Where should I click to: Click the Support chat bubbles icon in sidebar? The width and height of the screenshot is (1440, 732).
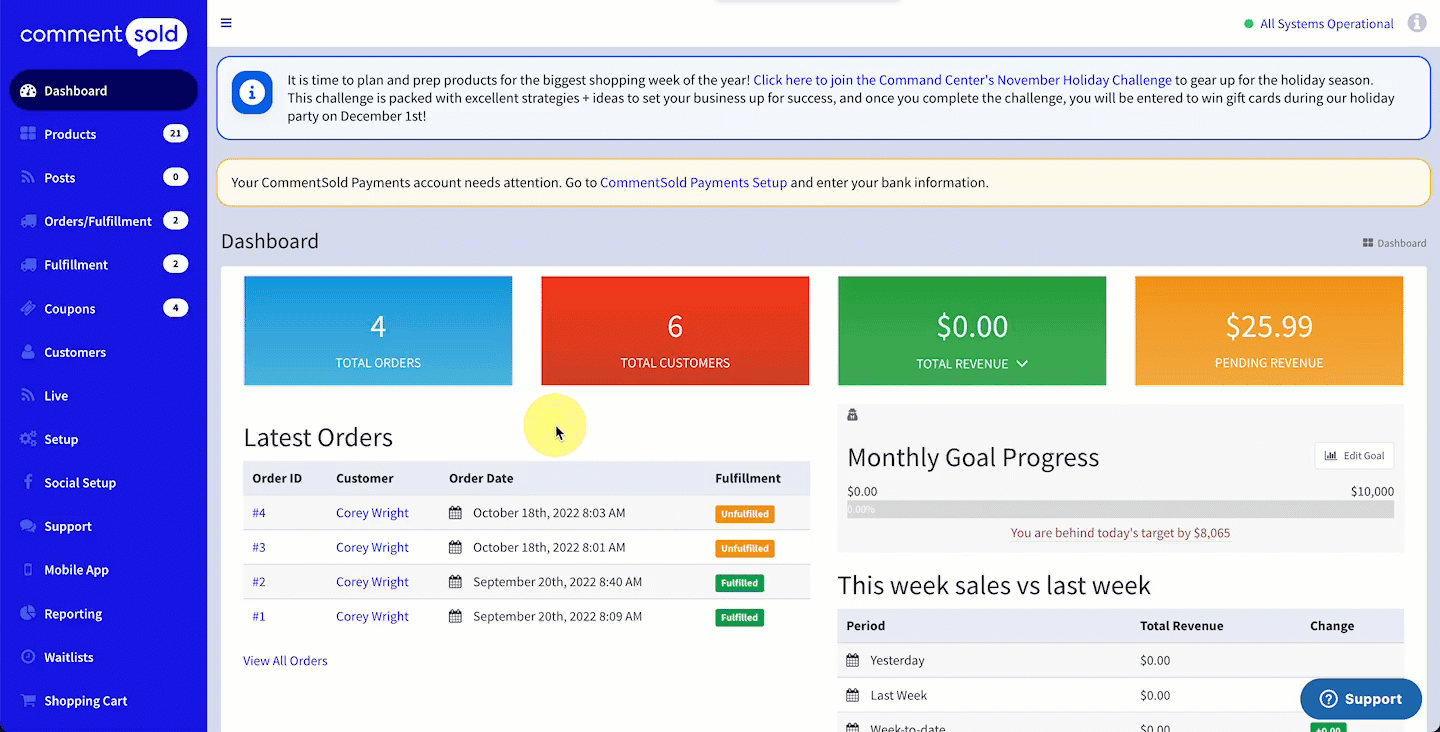coord(28,526)
